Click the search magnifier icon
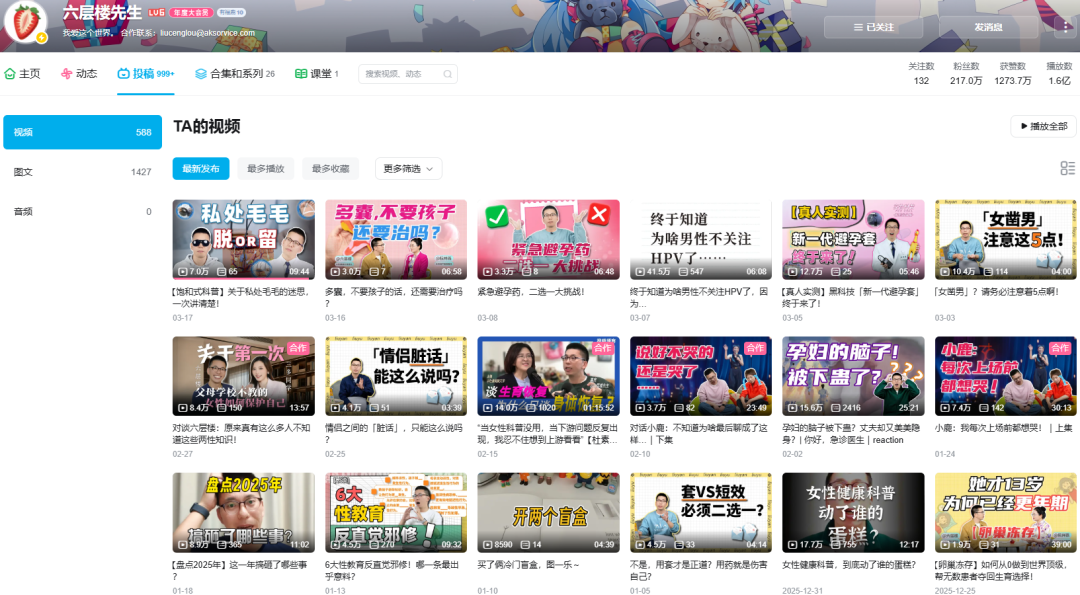This screenshot has height=595, width=1080. click(447, 74)
